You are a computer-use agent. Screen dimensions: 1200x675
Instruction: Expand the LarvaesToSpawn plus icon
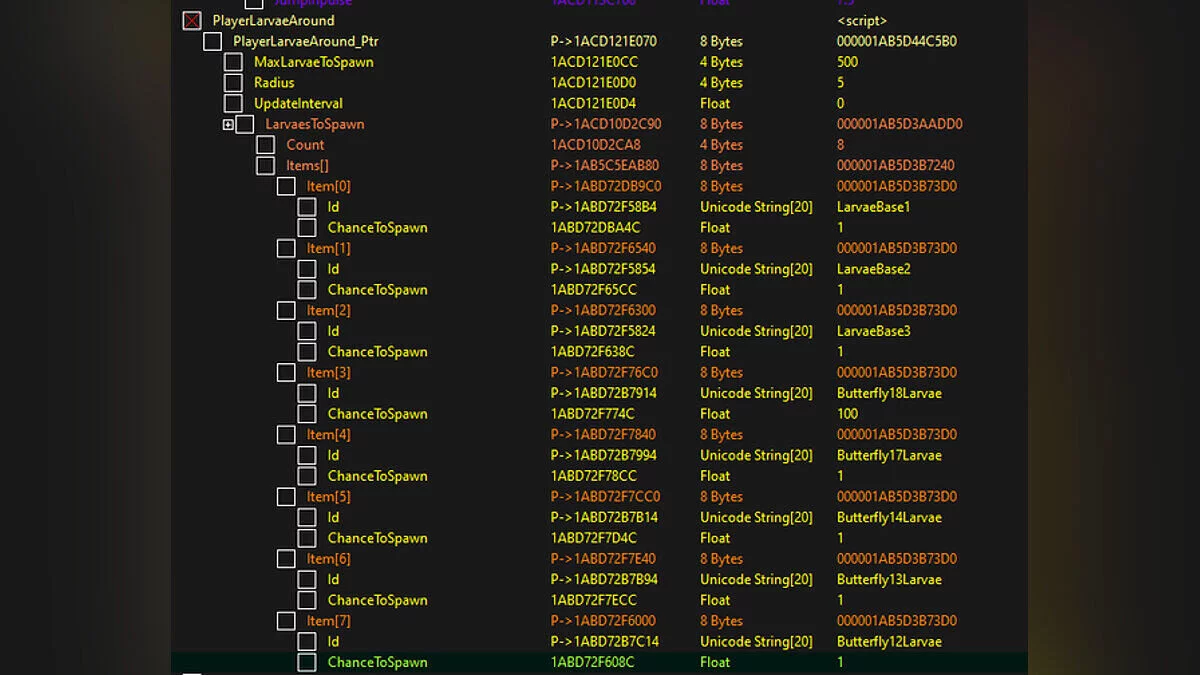tap(228, 125)
